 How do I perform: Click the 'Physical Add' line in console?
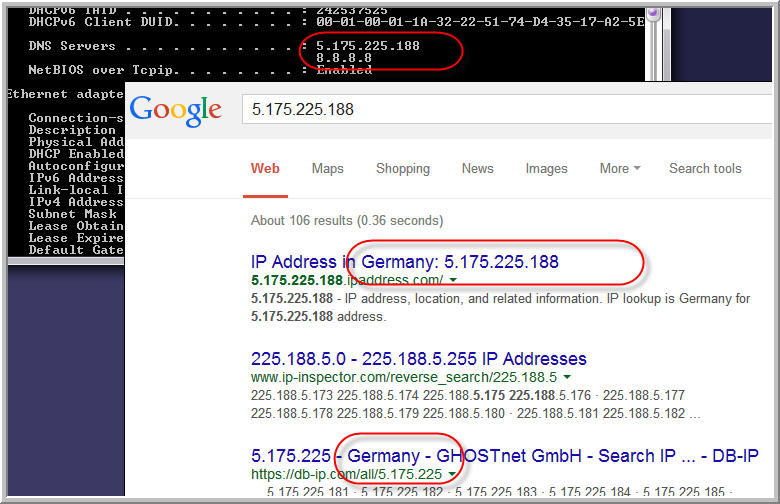point(76,142)
